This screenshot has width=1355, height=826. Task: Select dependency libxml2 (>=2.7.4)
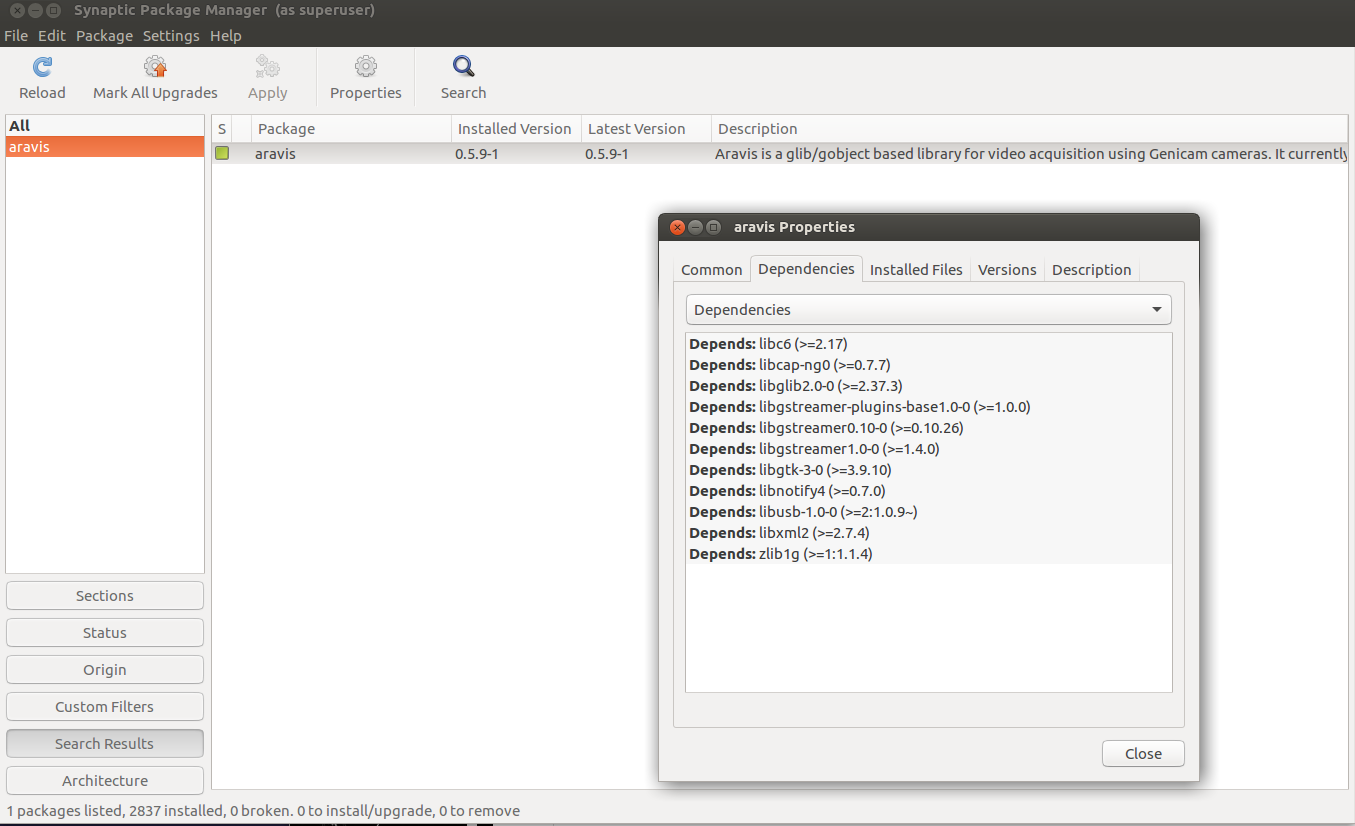click(928, 533)
